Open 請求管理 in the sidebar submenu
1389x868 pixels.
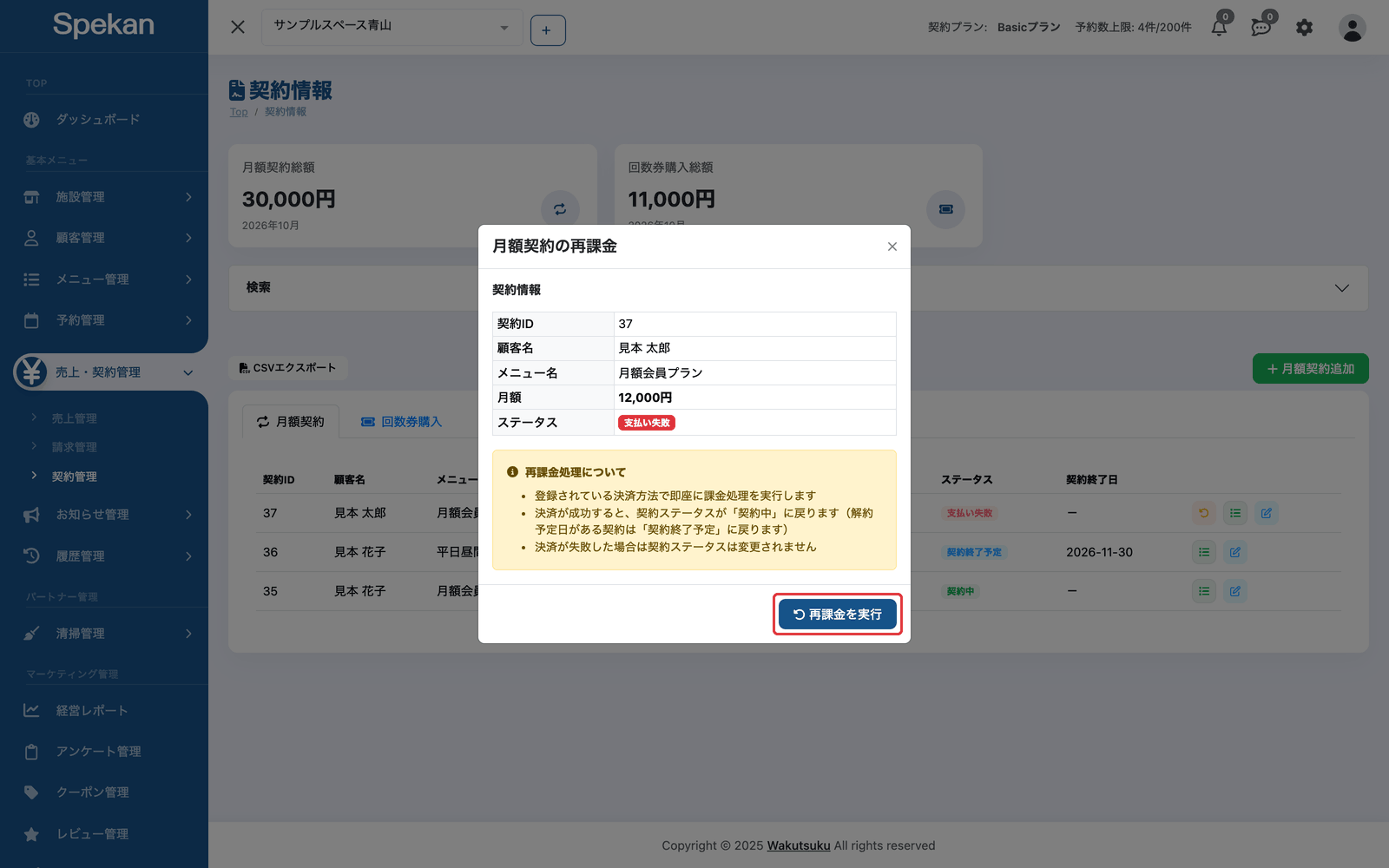click(x=75, y=447)
